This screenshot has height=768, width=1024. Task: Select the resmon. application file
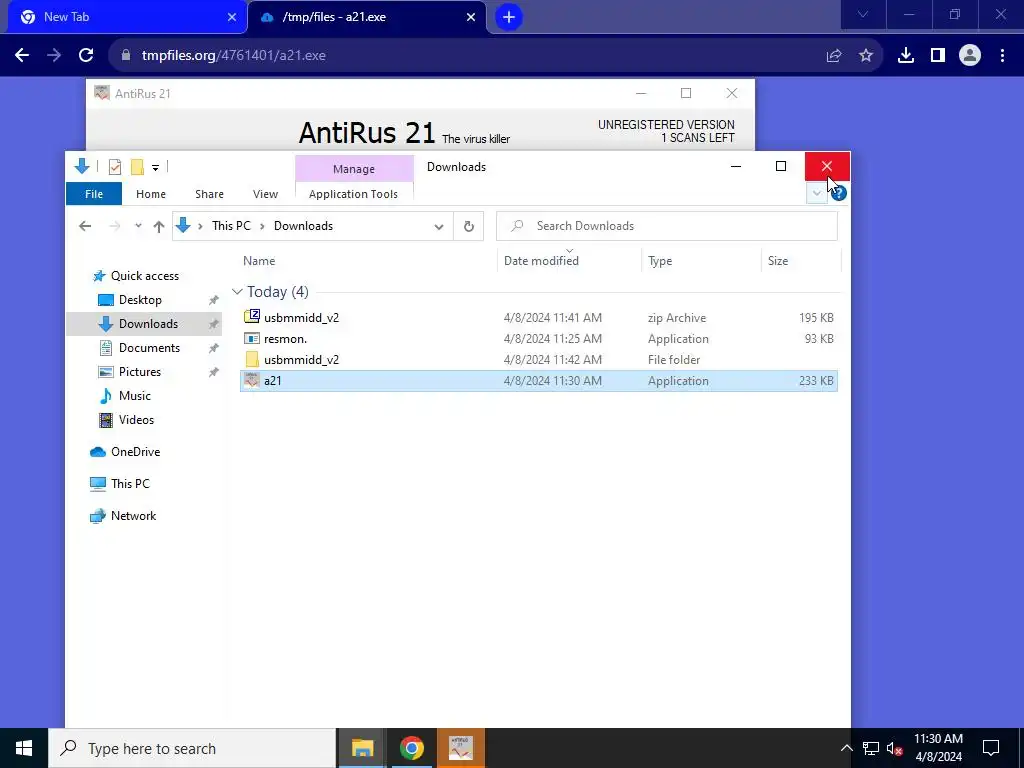point(539,339)
